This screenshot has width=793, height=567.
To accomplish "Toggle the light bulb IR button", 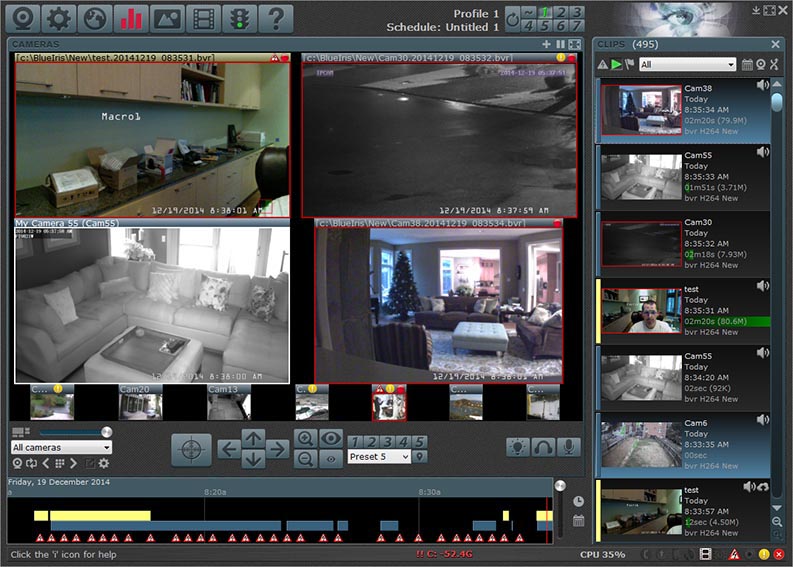I will [x=517, y=447].
